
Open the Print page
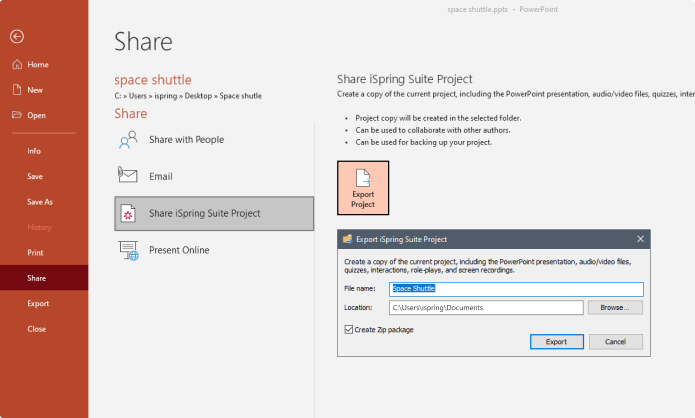click(x=35, y=253)
